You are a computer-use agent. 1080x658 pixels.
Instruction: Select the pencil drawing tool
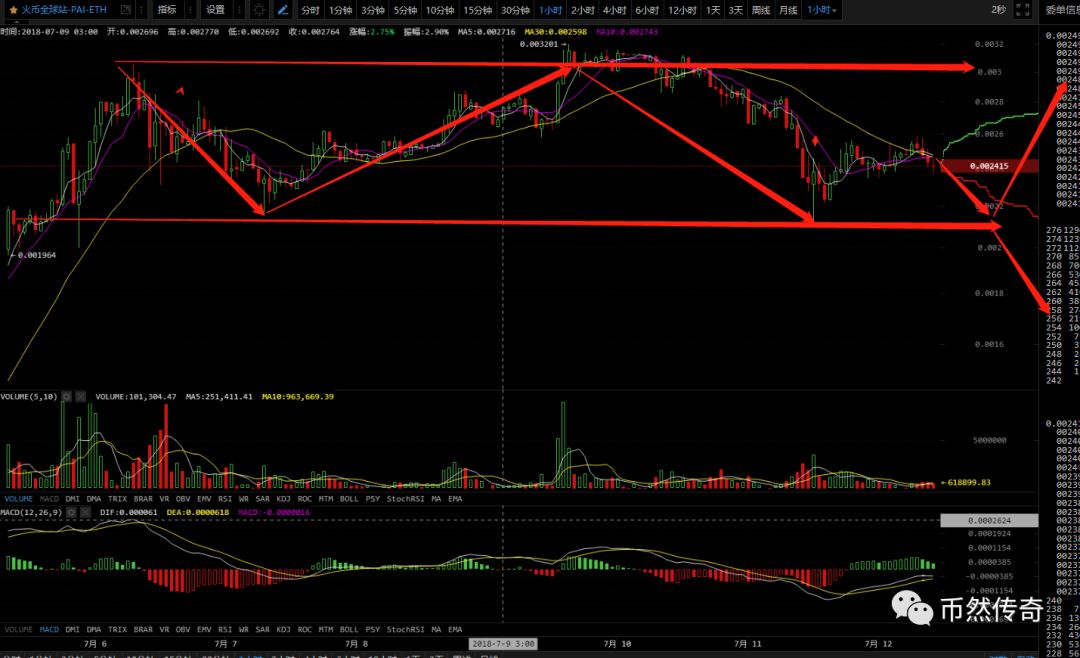point(282,10)
